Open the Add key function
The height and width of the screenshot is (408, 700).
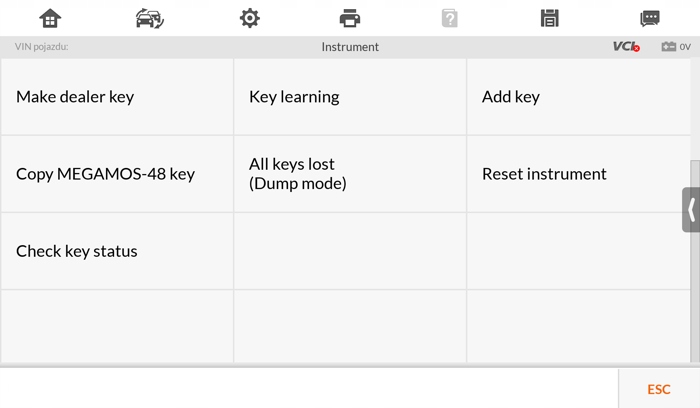pyautogui.click(x=578, y=97)
